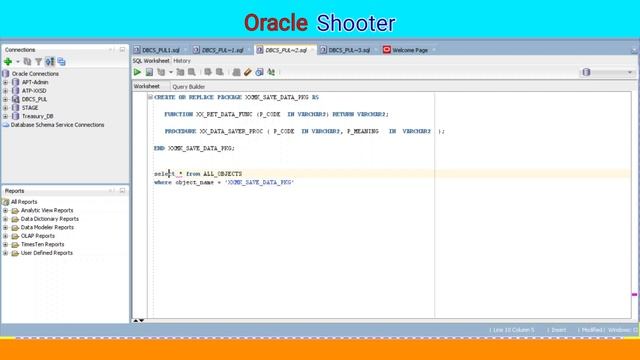This screenshot has height=360, width=640.
Task: Click the editor split arrows at bottom-left
Action: tap(138, 320)
